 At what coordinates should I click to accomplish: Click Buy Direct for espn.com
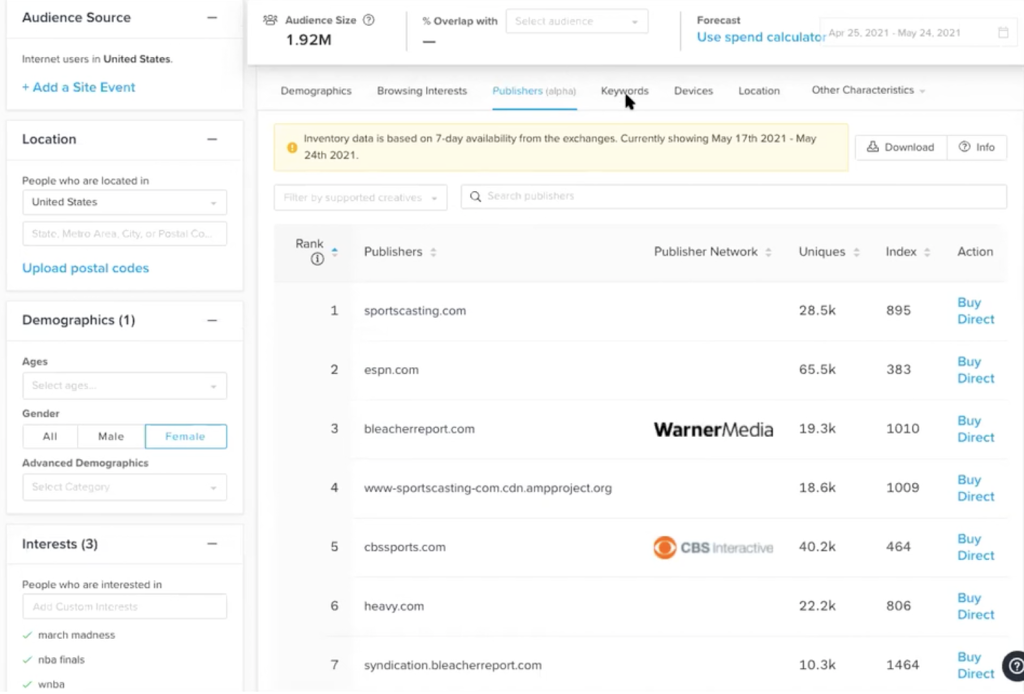coord(976,370)
